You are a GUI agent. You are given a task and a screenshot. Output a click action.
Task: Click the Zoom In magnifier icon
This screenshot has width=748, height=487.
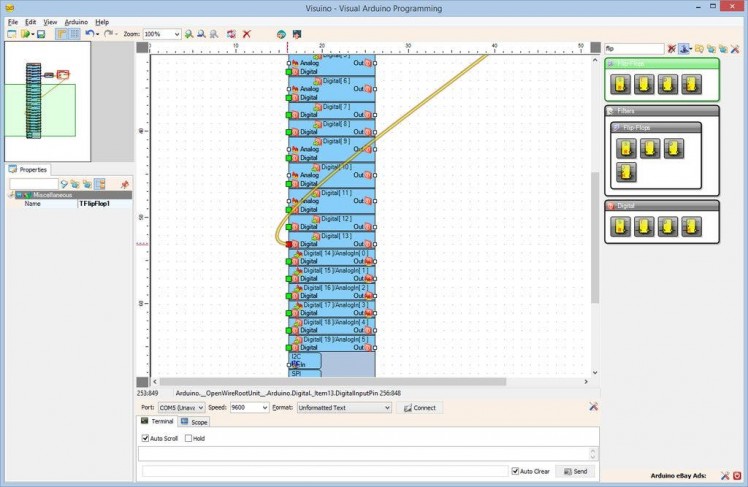189,34
